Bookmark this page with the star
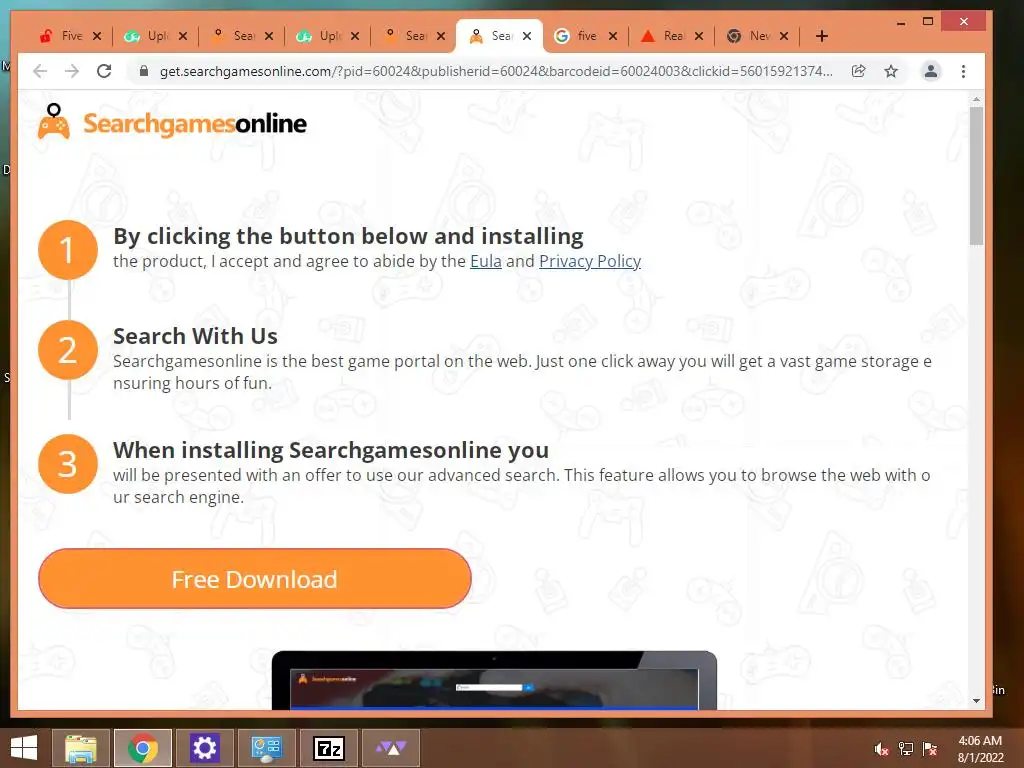Viewport: 1024px width, 768px height. click(x=891, y=71)
